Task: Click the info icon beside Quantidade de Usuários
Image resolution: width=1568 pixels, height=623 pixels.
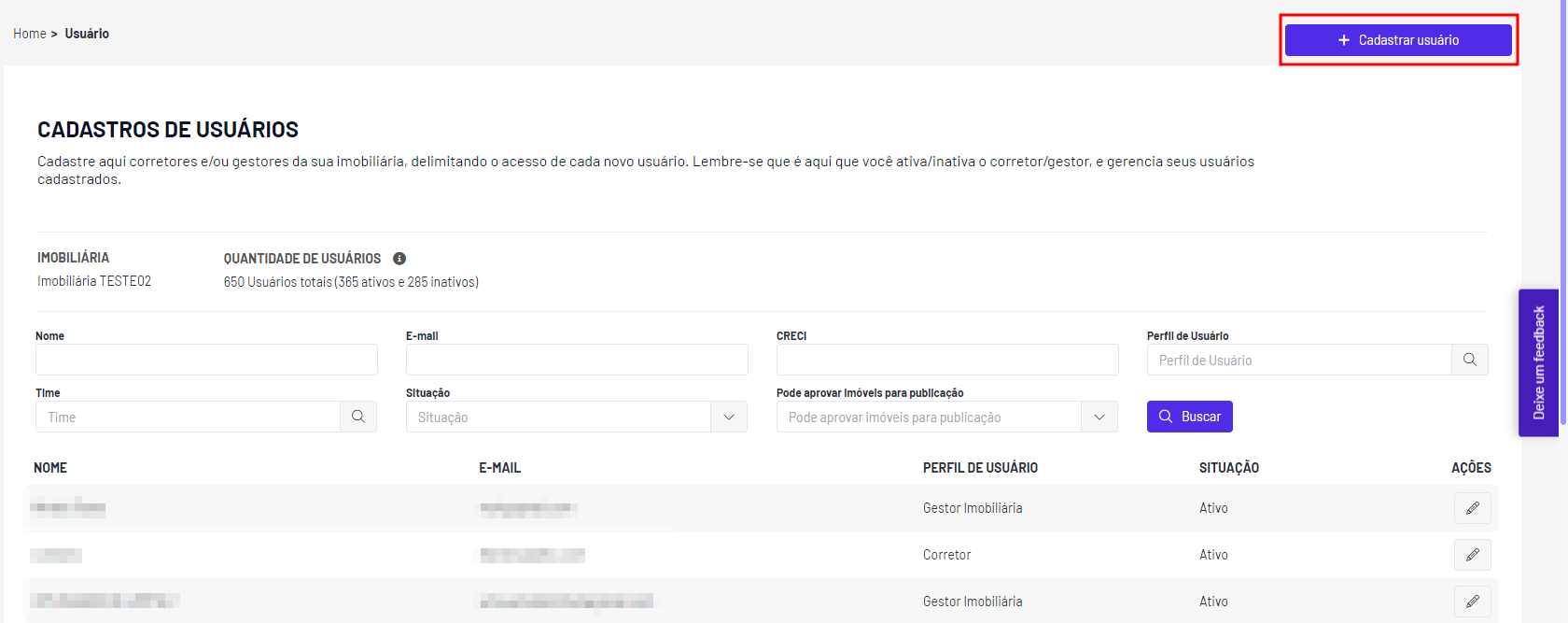Action: pos(399,259)
